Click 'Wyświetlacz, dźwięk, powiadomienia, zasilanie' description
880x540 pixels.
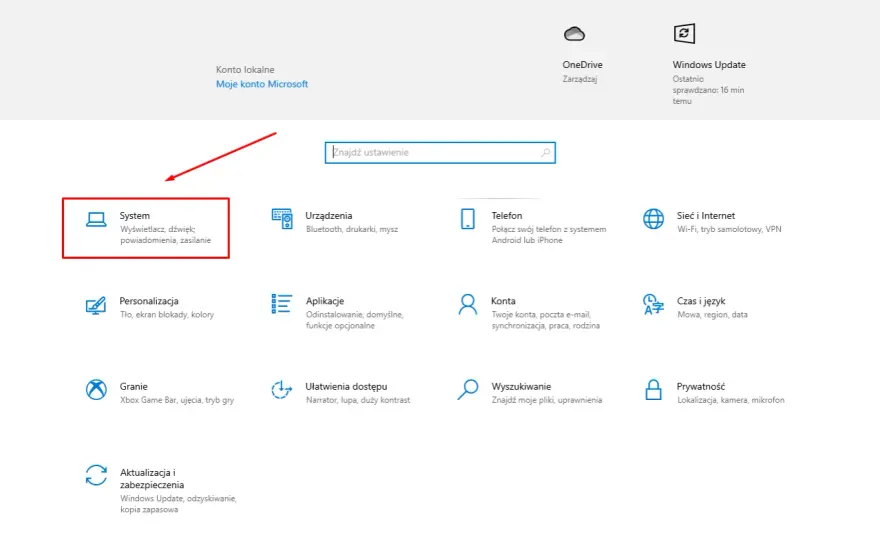166,235
